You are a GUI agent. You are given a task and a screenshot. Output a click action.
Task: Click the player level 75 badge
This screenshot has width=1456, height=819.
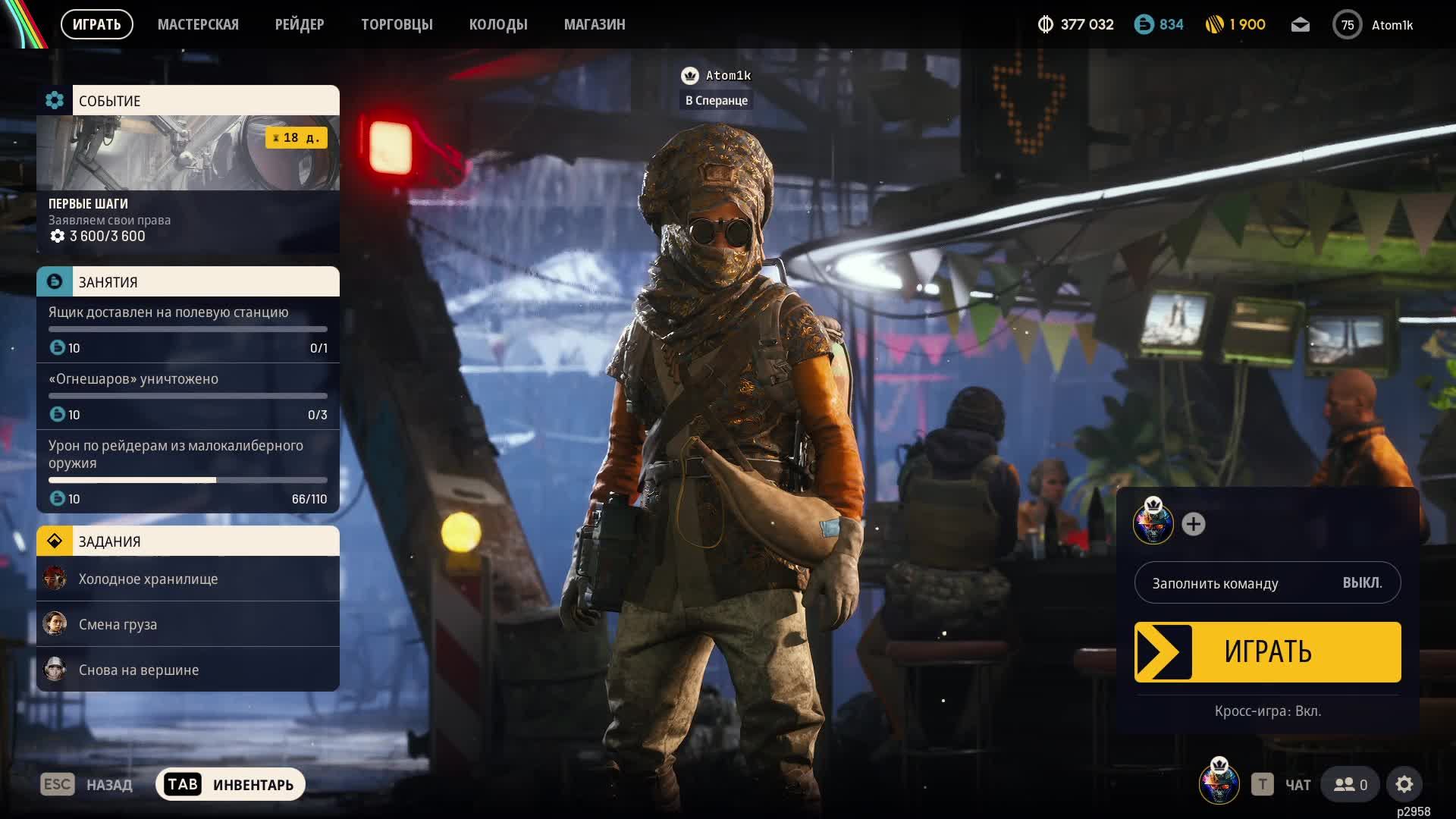coord(1347,25)
